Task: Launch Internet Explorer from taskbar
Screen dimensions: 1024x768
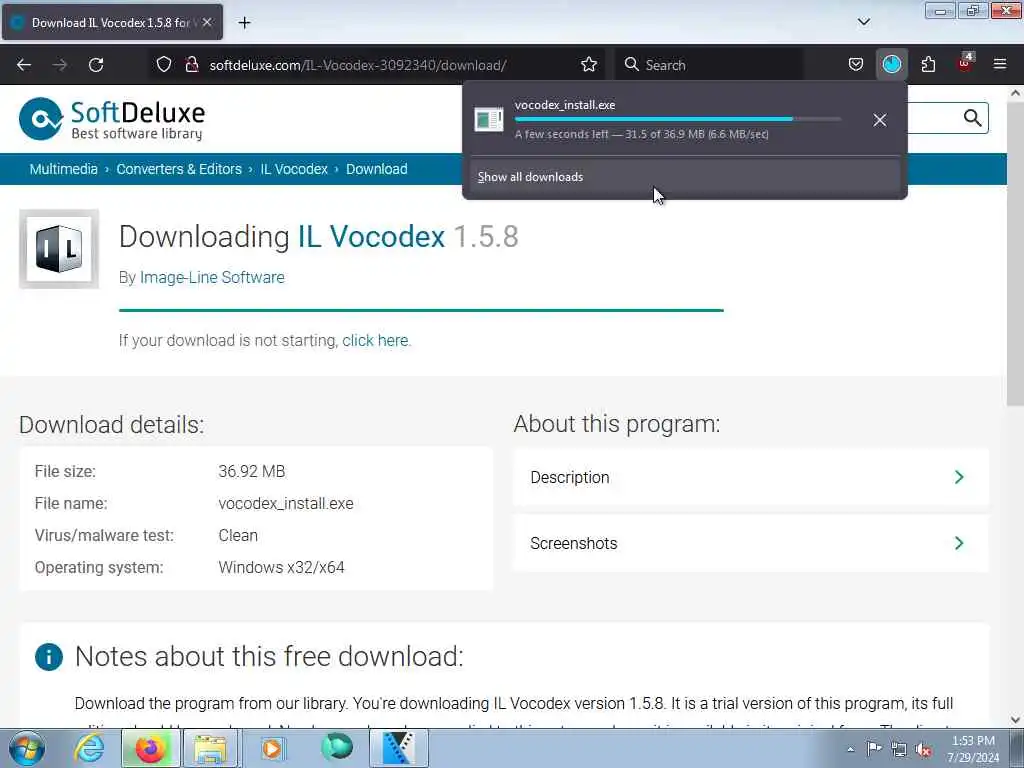Action: point(89,748)
